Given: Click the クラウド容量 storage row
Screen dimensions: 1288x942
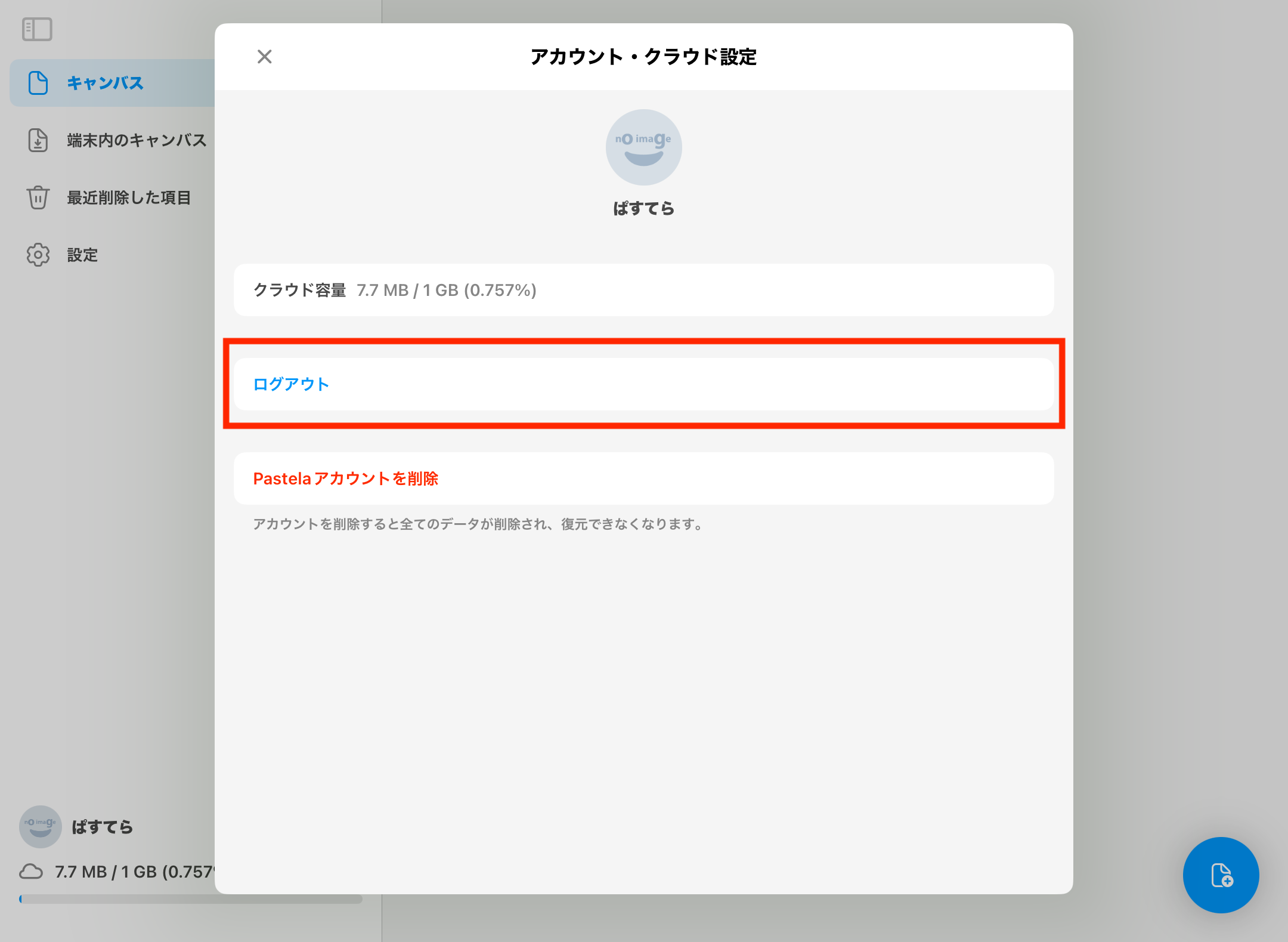Looking at the screenshot, I should coord(643,290).
